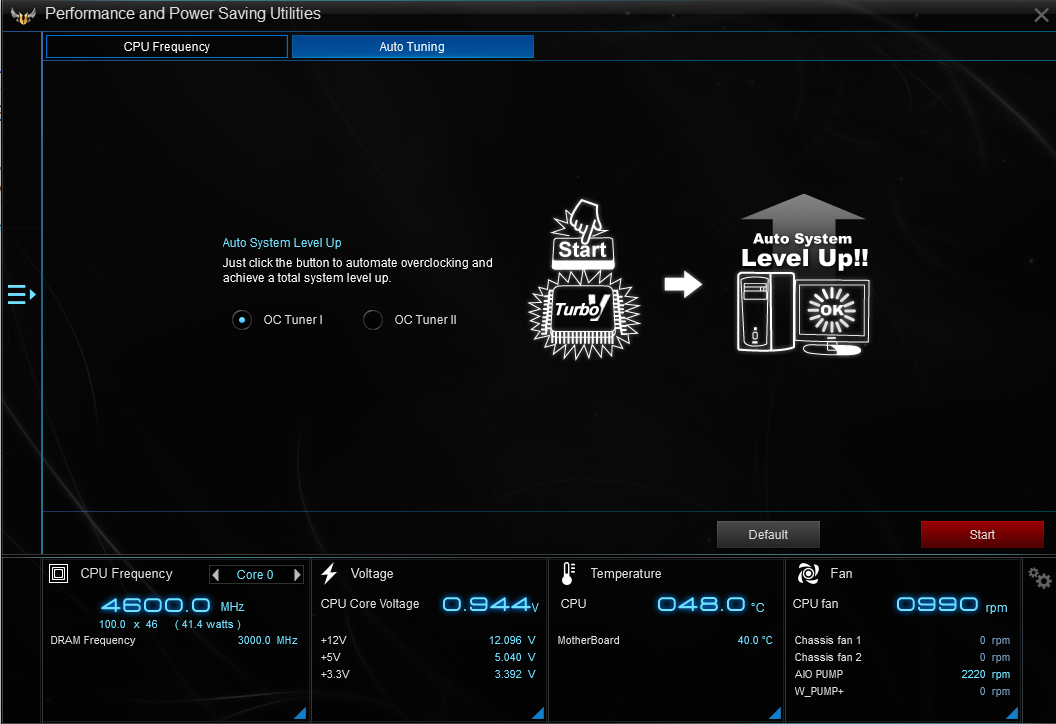Close the Performance and Power Saving window

[1041, 15]
